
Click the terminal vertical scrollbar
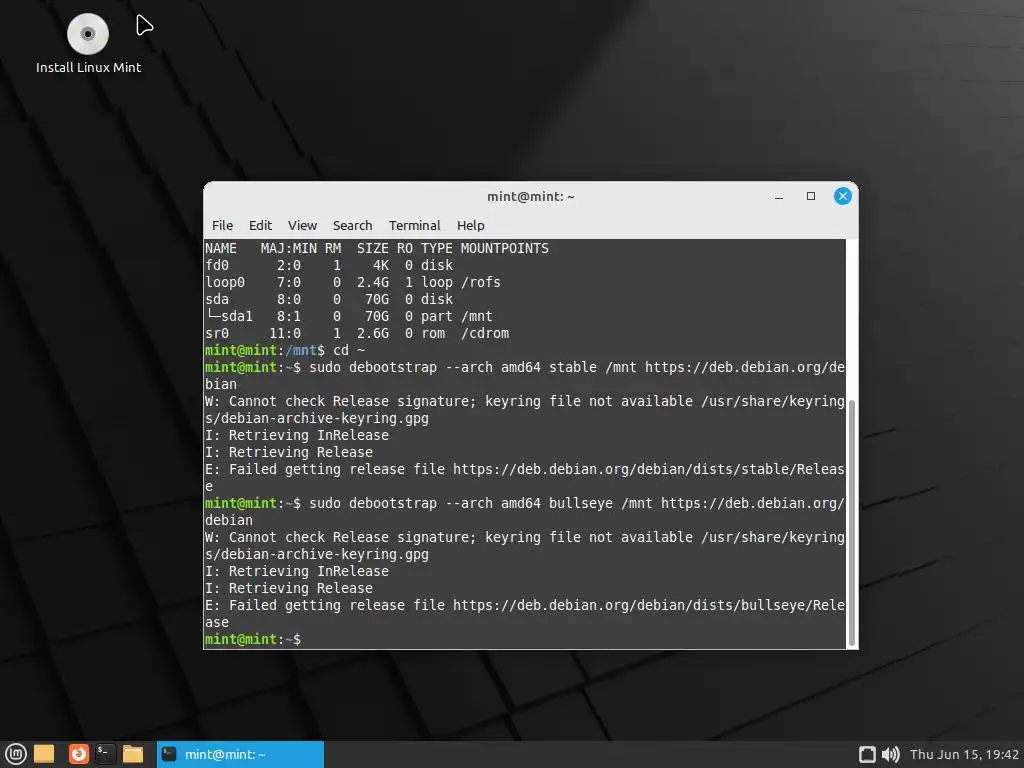point(851,522)
